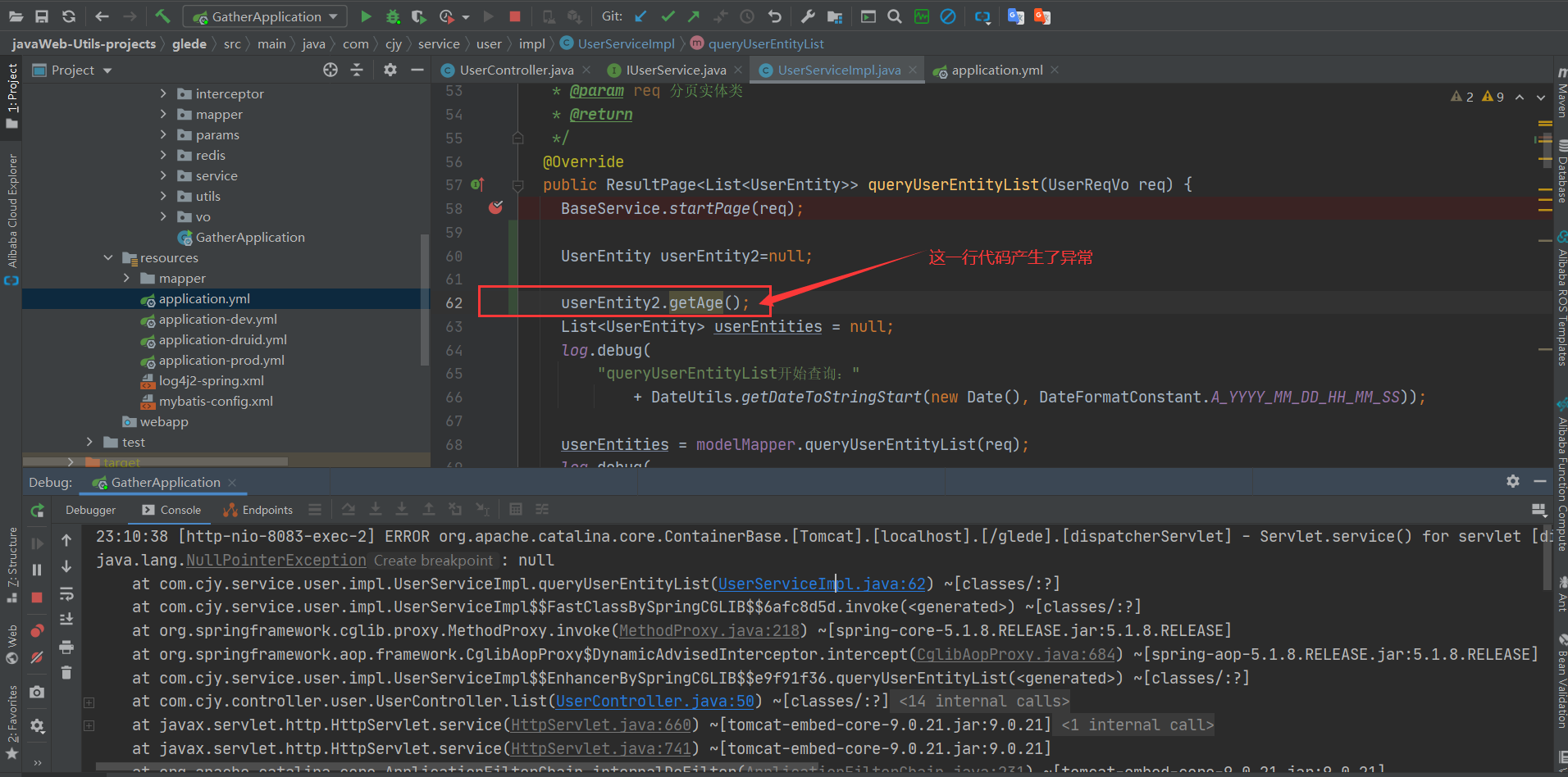Toggle the Database tool window on right stripe

(1561, 172)
